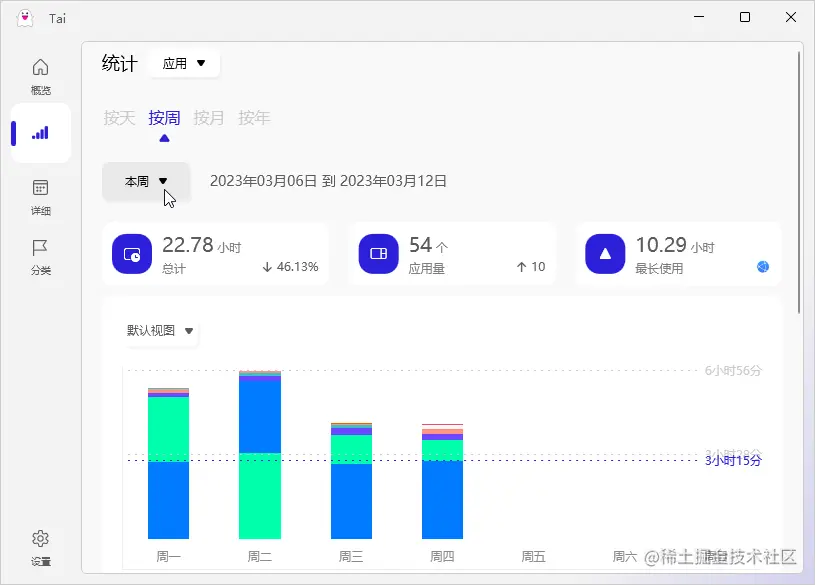The width and height of the screenshot is (815, 585).
Task: Click the triangle icon on 最长使用 card
Action: tap(605, 254)
